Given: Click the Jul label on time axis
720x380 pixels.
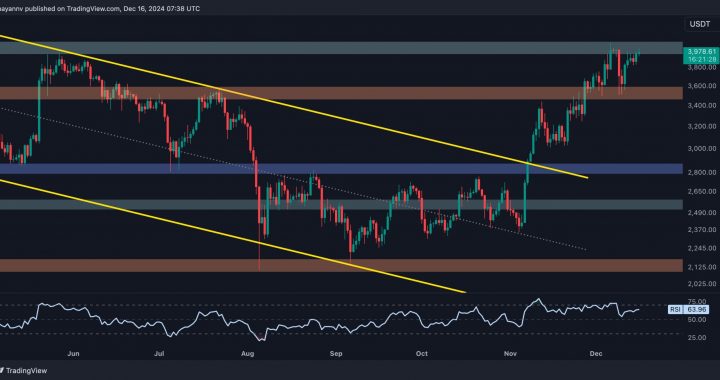Looking at the screenshot, I should tap(159, 354).
